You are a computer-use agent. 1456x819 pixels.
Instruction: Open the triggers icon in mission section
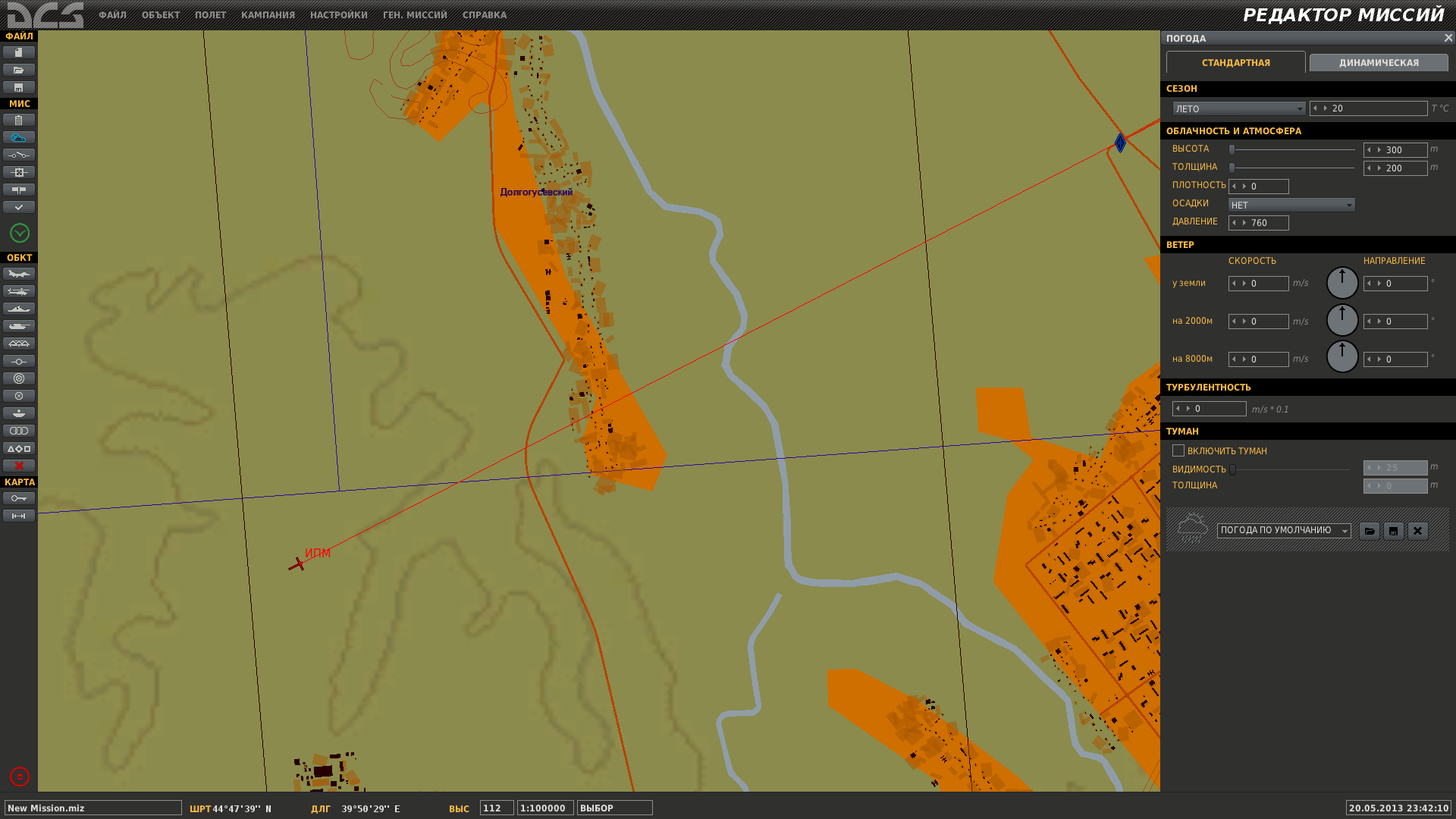(x=19, y=155)
